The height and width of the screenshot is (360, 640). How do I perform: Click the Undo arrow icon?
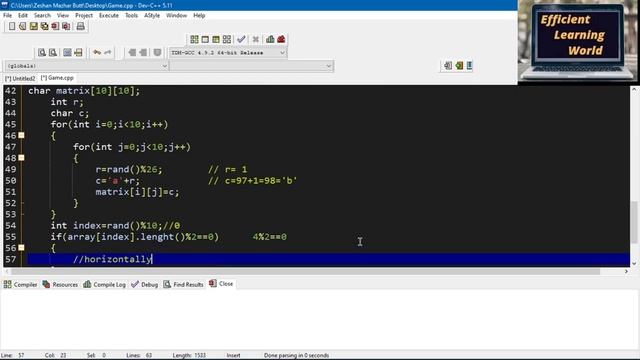coord(97,53)
